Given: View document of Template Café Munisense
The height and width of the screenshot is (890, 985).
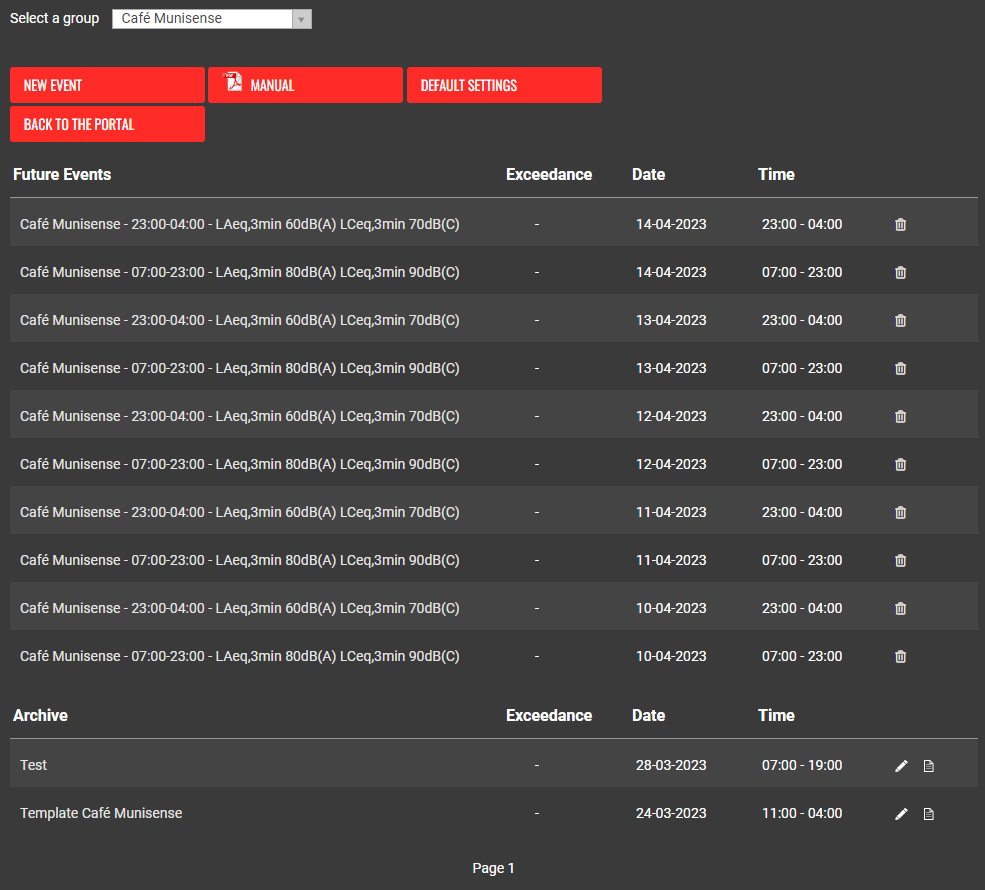Looking at the screenshot, I should [928, 814].
